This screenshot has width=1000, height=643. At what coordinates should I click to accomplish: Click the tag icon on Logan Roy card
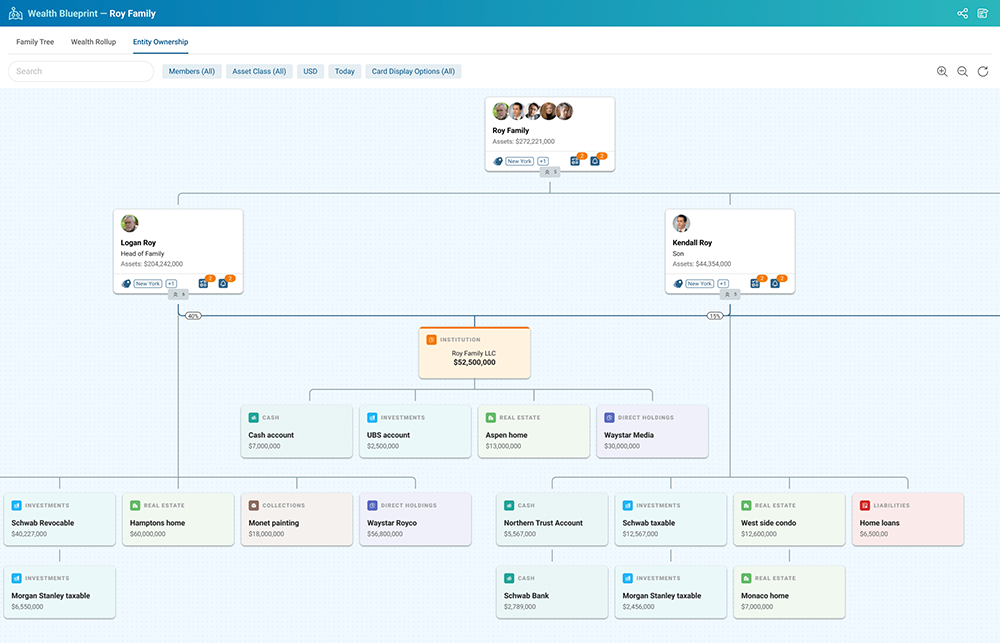click(126, 284)
